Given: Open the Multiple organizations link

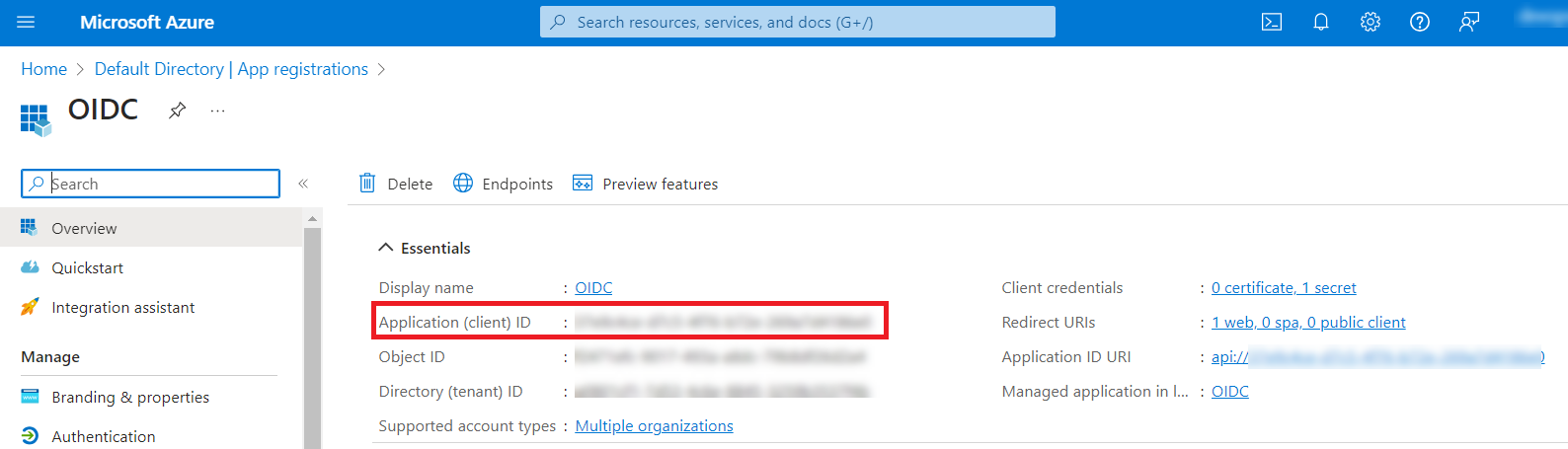Looking at the screenshot, I should point(654,425).
